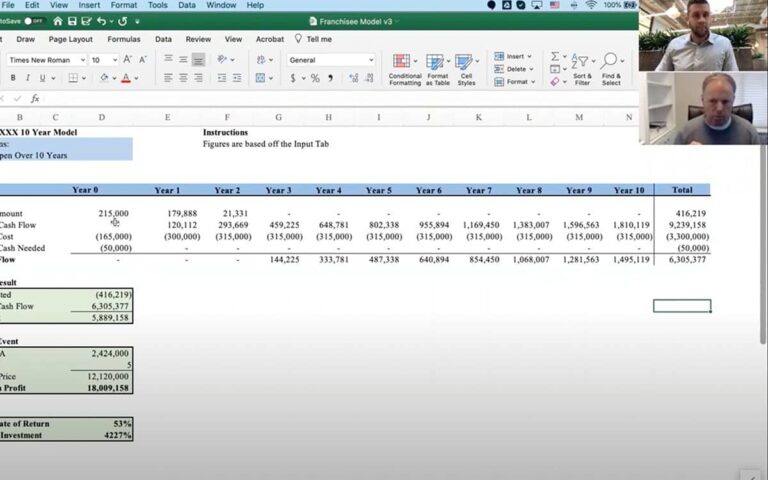
Task: Open the Borders dropdown arrow
Action: (84, 78)
